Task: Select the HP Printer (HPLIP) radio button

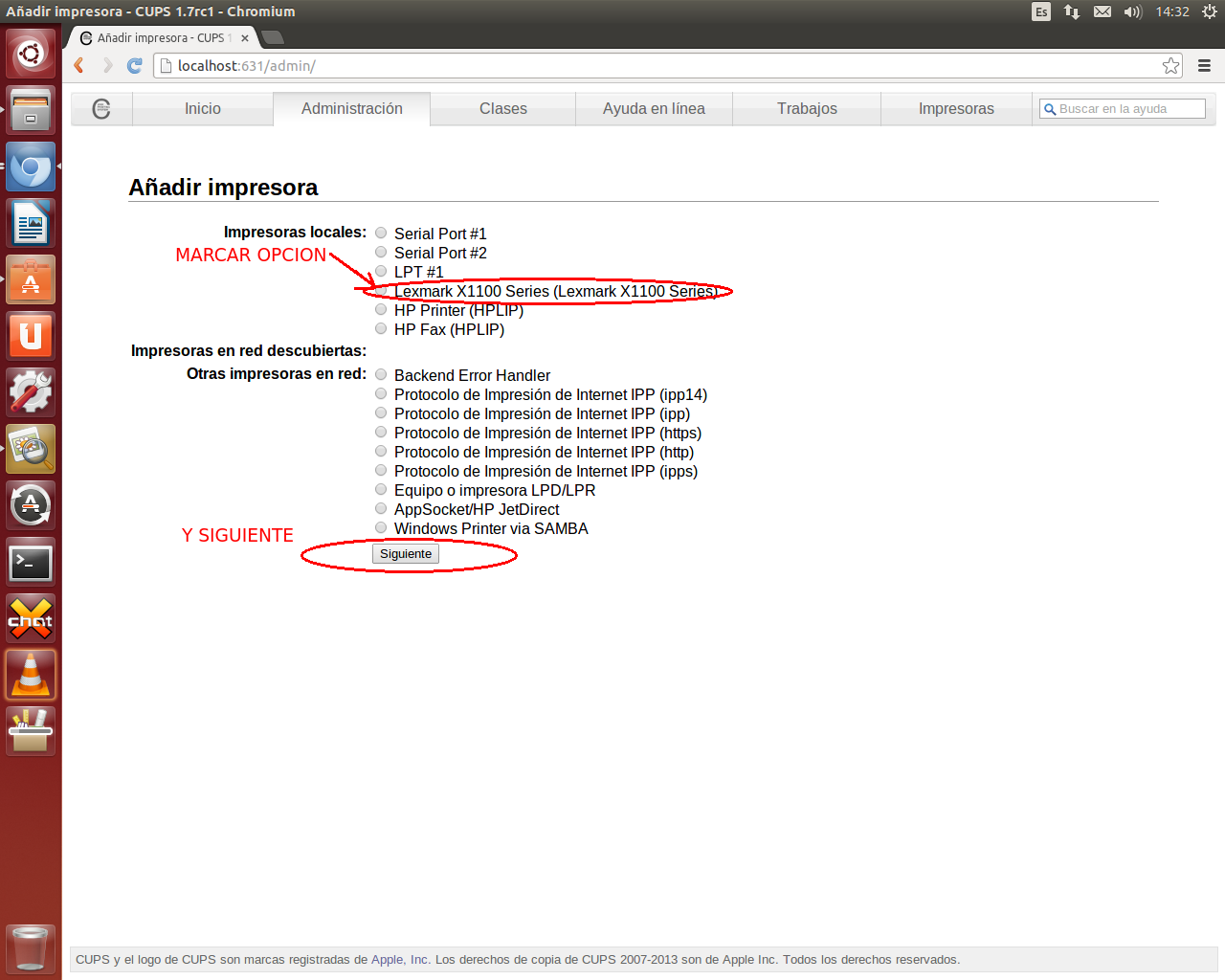Action: click(x=381, y=309)
